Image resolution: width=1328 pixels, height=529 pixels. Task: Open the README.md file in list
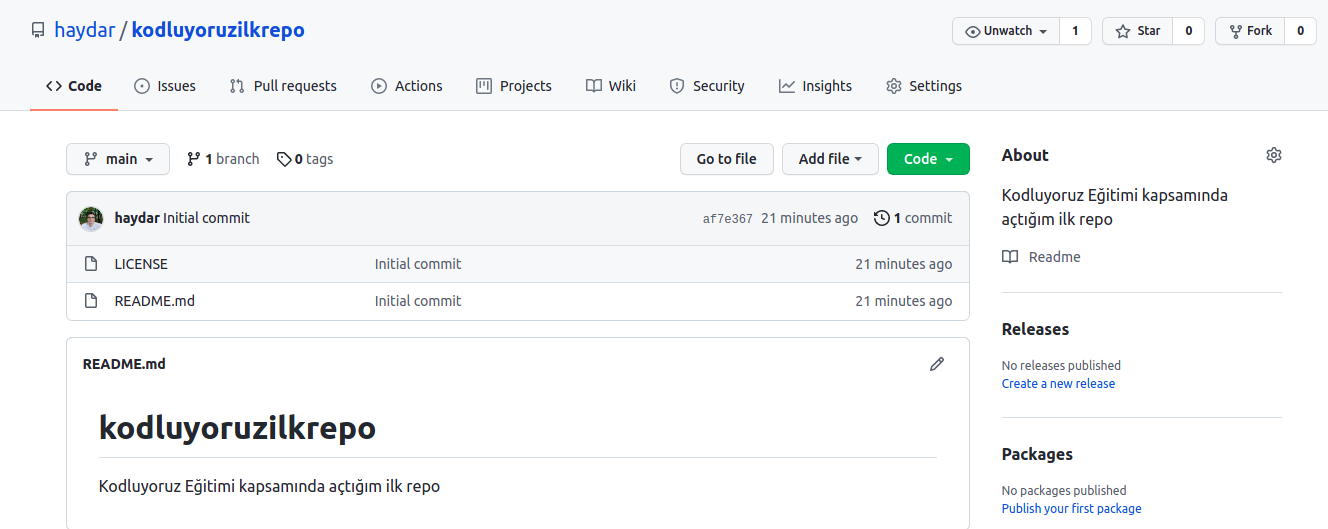pos(155,301)
